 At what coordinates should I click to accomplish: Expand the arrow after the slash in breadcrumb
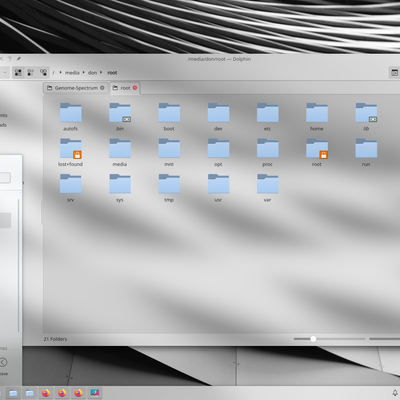60,72
